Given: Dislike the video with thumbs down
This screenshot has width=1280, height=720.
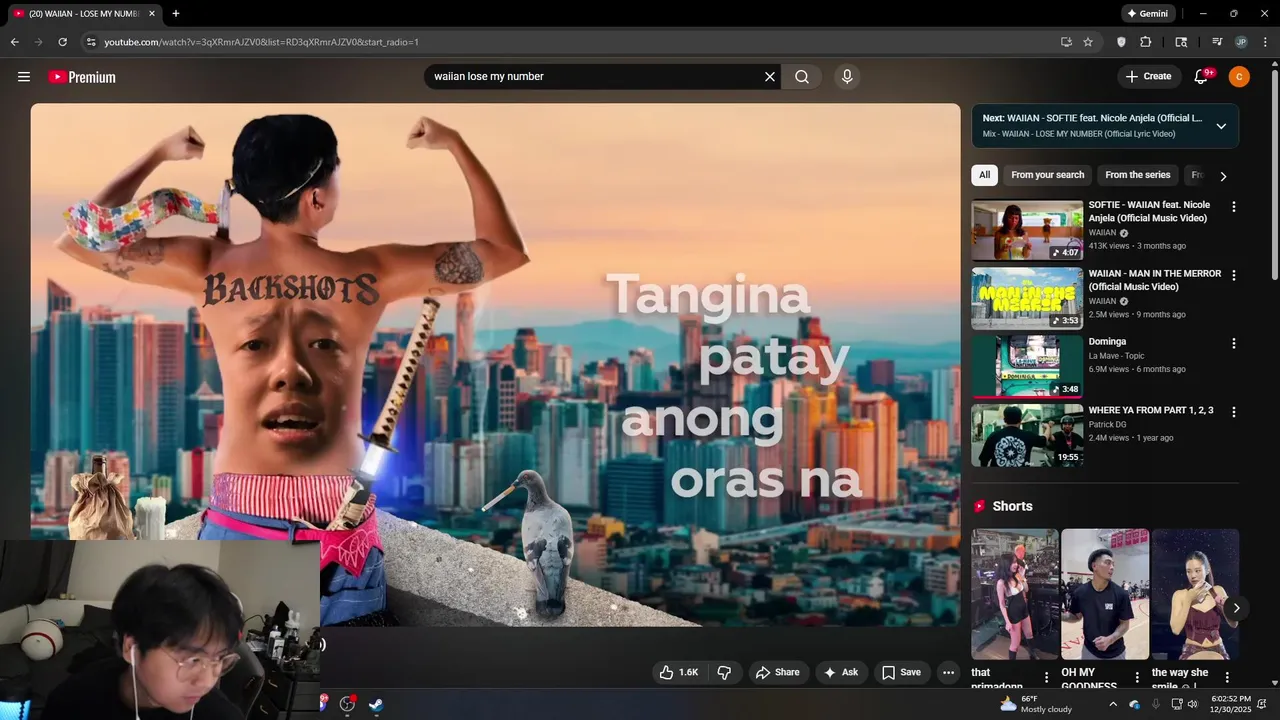Looking at the screenshot, I should (x=725, y=672).
